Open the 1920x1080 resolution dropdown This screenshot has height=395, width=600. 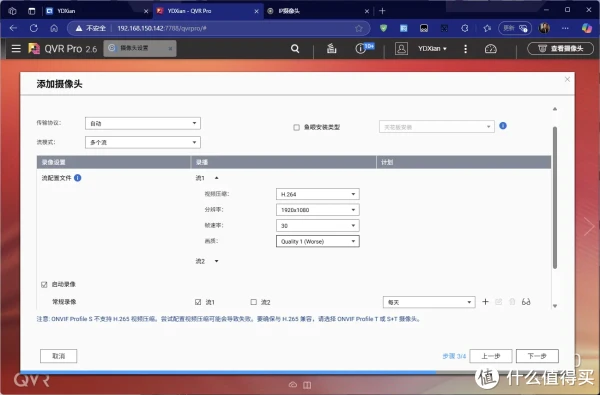tap(318, 210)
